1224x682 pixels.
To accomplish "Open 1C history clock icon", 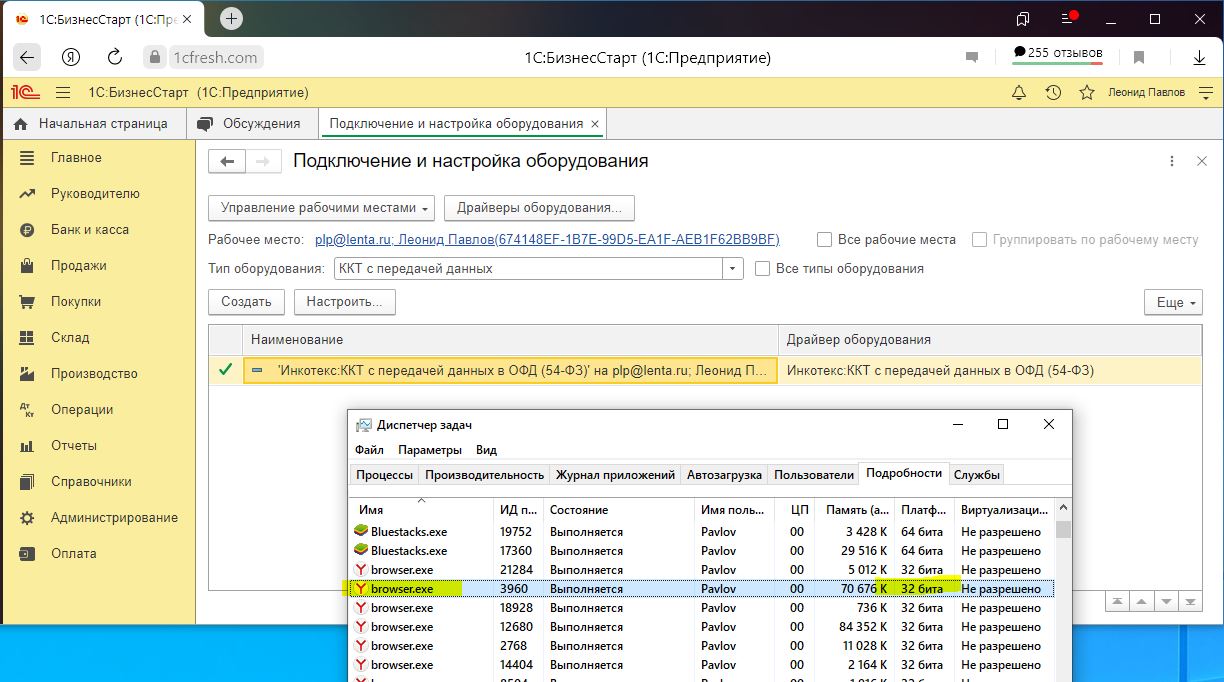I will click(x=1053, y=93).
